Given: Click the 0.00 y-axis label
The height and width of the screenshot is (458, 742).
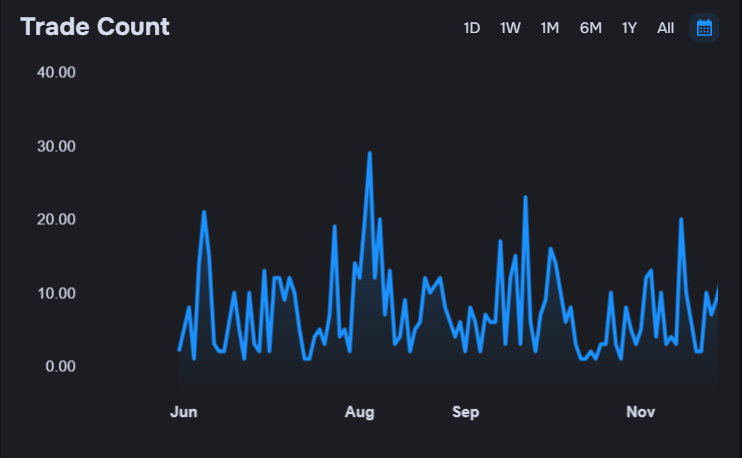Looking at the screenshot, I should coord(61,366).
